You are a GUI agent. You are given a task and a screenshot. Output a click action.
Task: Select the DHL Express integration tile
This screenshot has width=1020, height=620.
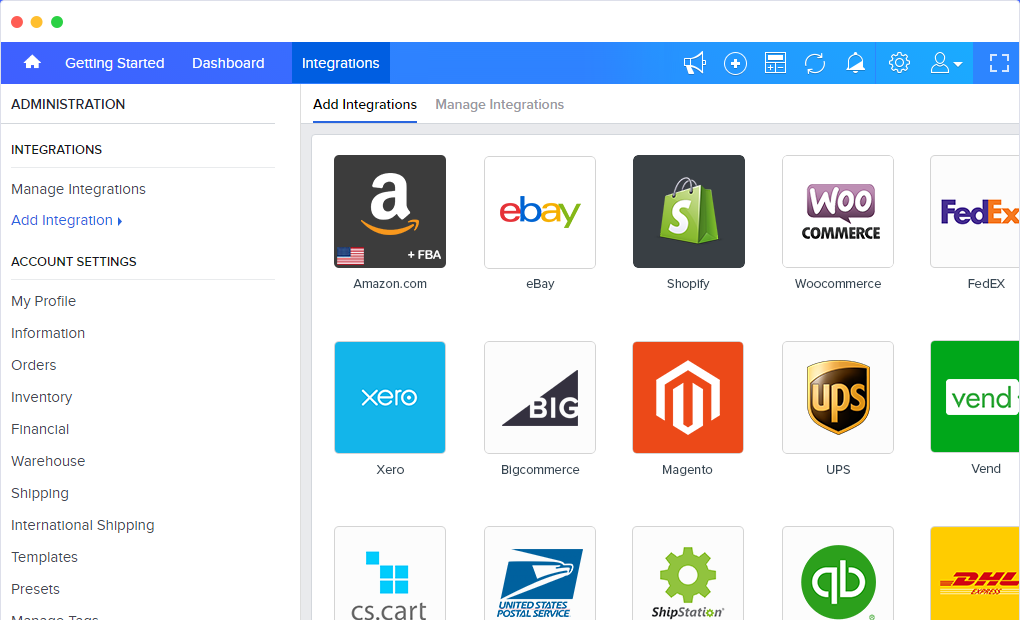pyautogui.click(x=975, y=573)
